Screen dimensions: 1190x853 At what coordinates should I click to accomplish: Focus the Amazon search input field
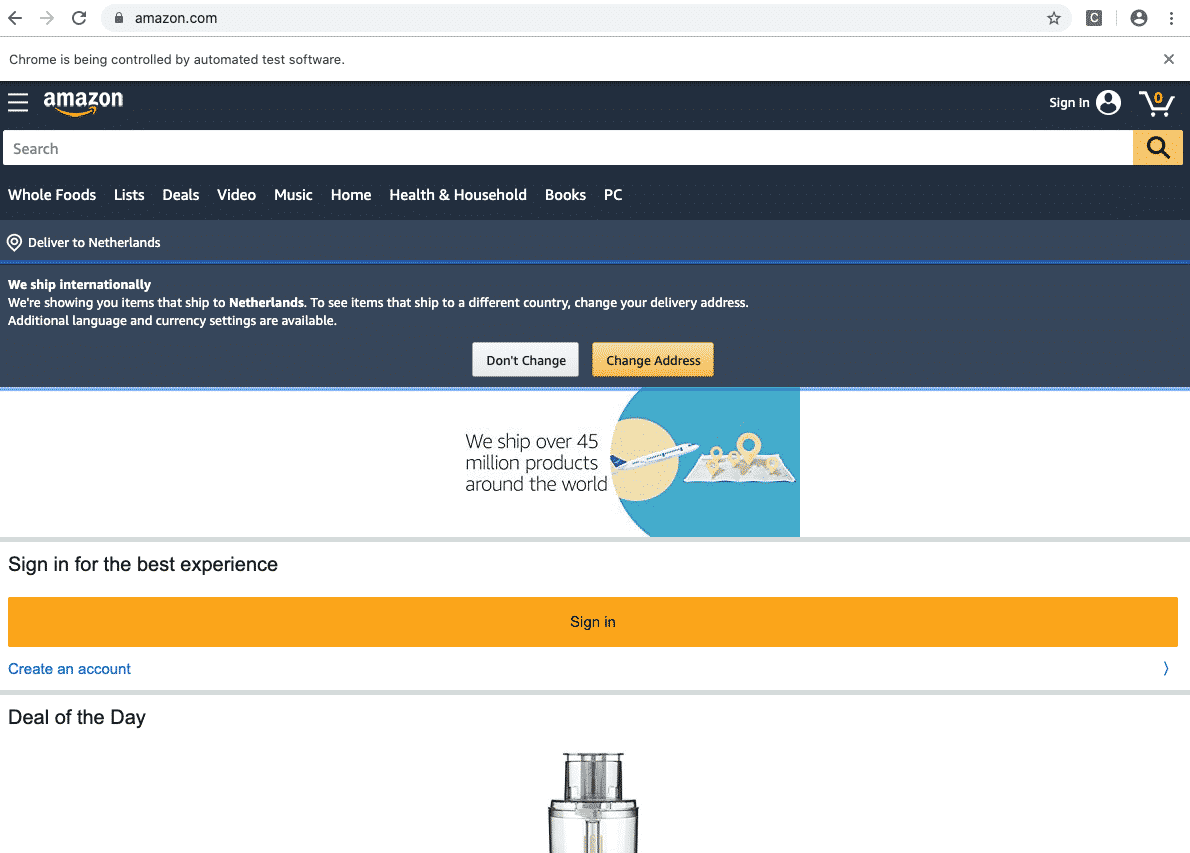[568, 148]
